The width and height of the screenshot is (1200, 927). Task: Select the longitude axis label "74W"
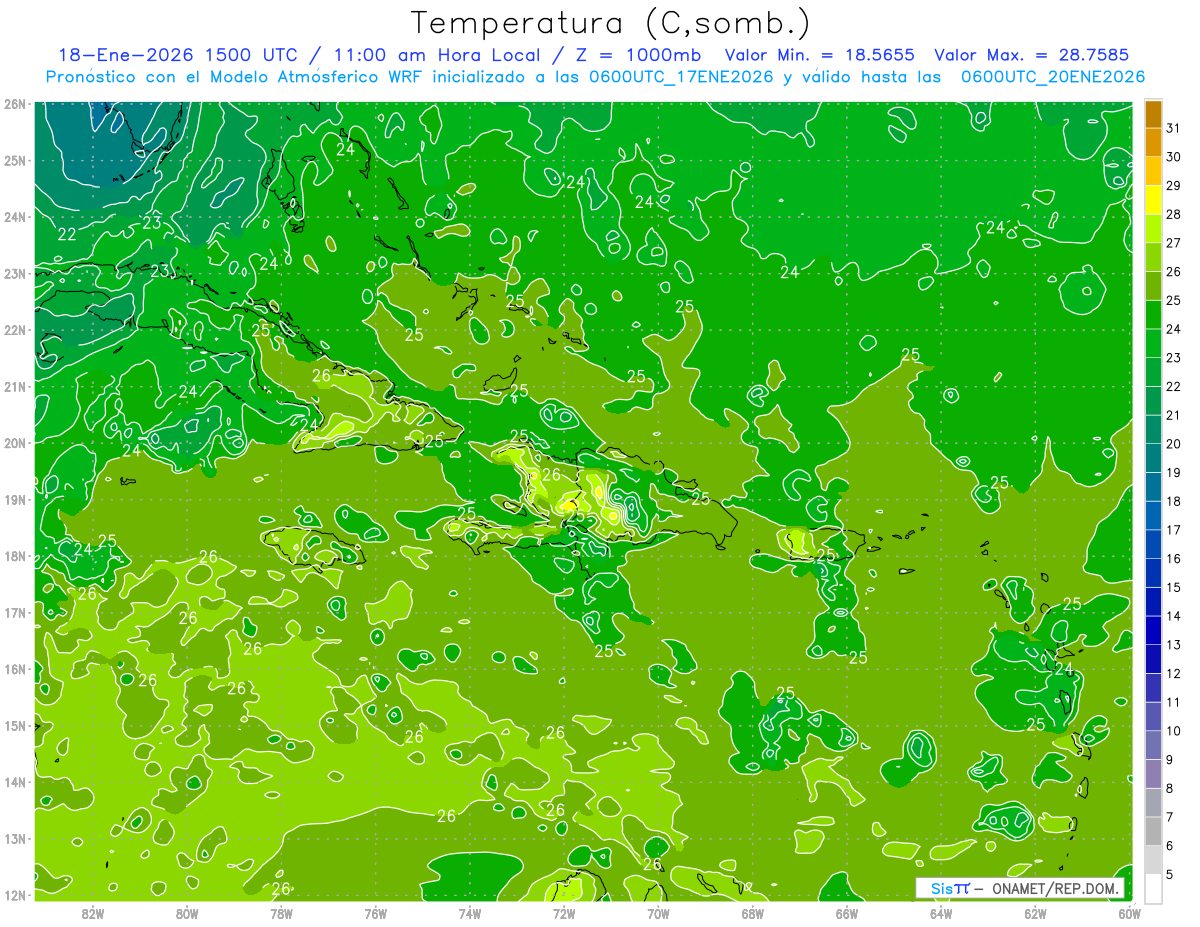470,913
